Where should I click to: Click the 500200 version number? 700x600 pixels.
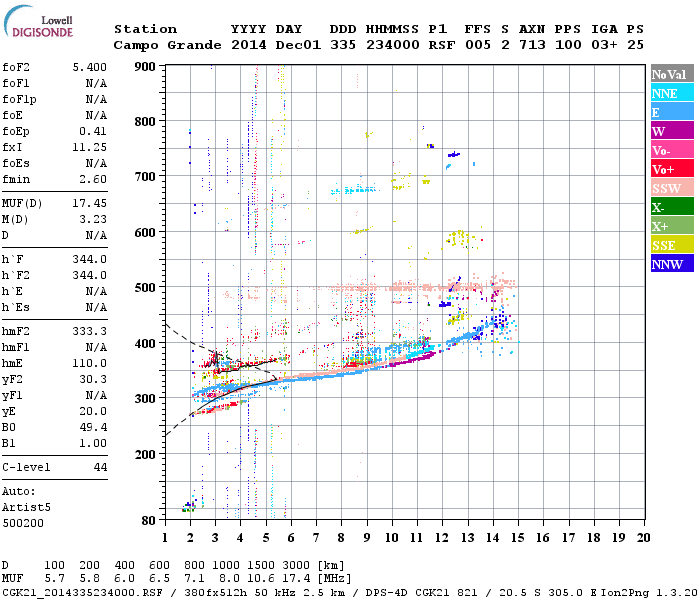pos(23,523)
